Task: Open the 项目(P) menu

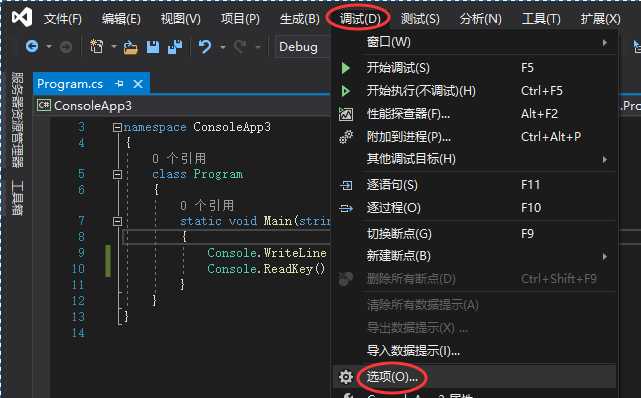Action: (x=240, y=18)
